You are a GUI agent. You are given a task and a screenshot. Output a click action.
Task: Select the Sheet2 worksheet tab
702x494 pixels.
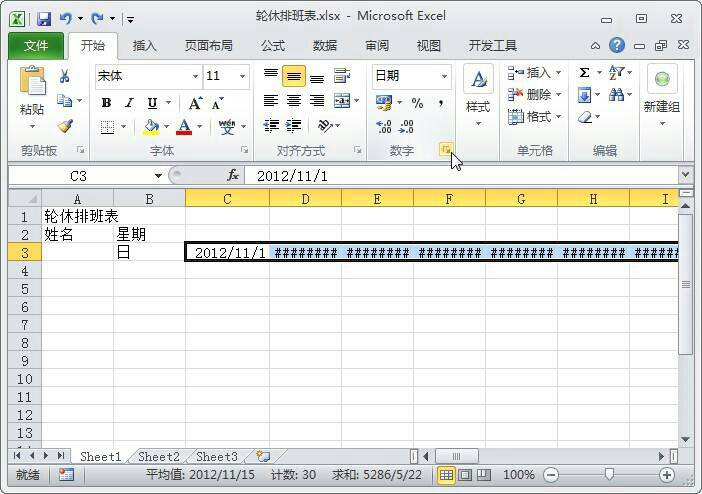(x=158, y=457)
